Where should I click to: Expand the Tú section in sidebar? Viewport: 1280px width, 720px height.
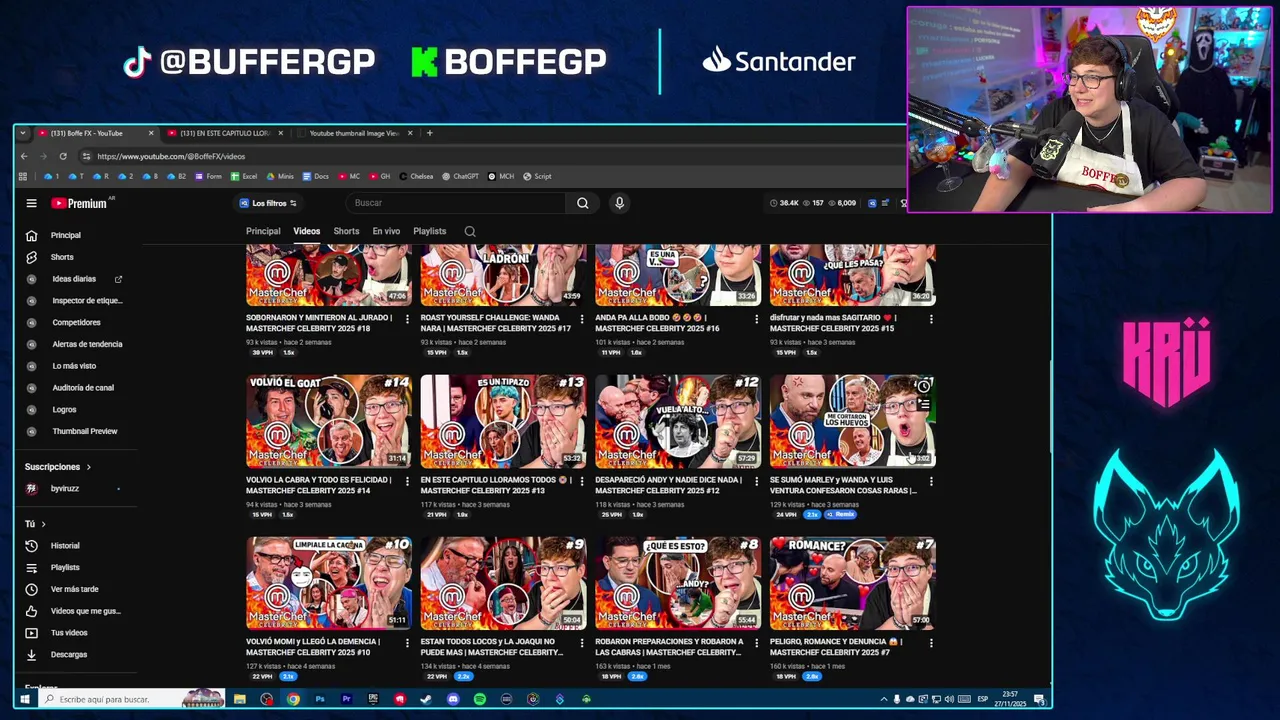pyautogui.click(x=35, y=524)
